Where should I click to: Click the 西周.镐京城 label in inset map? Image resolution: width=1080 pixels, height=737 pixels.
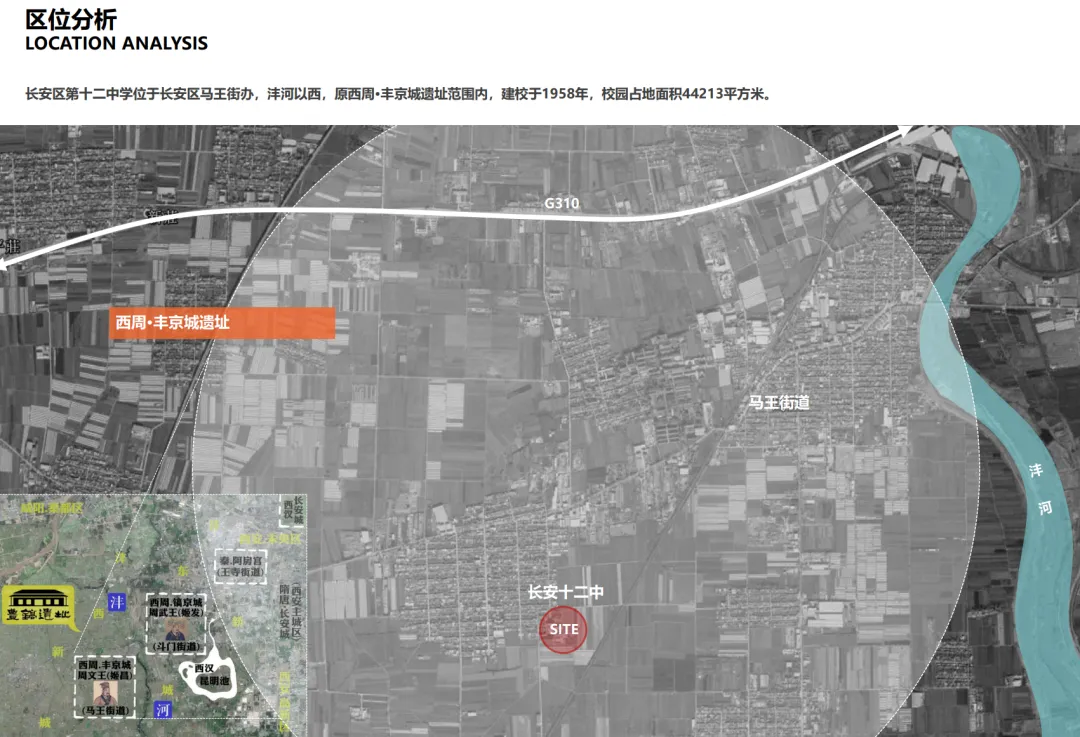coord(176,602)
